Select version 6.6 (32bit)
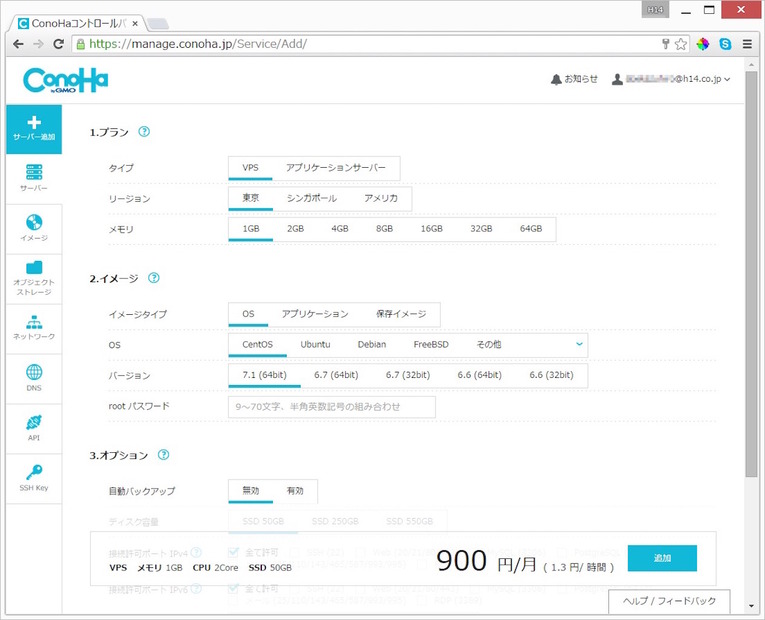The height and width of the screenshot is (620, 765). click(551, 375)
